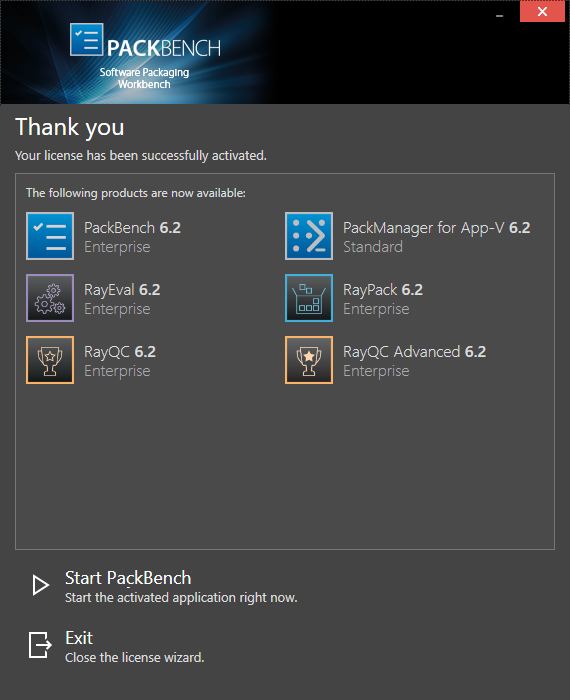Click the RayPack box icon
Screen dimensions: 570x700
[x=309, y=298]
